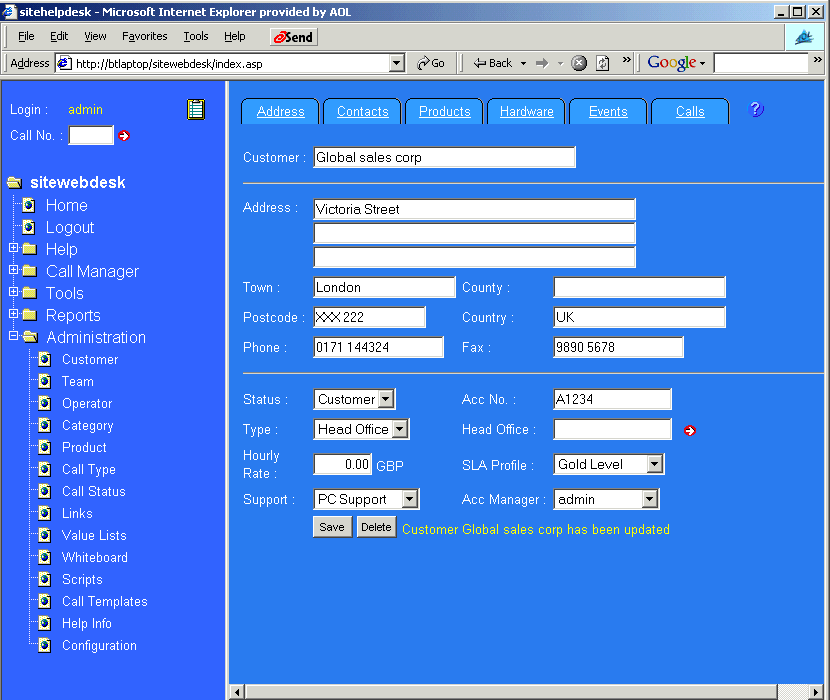Click the red arrow next to Call No. field

tap(124, 136)
